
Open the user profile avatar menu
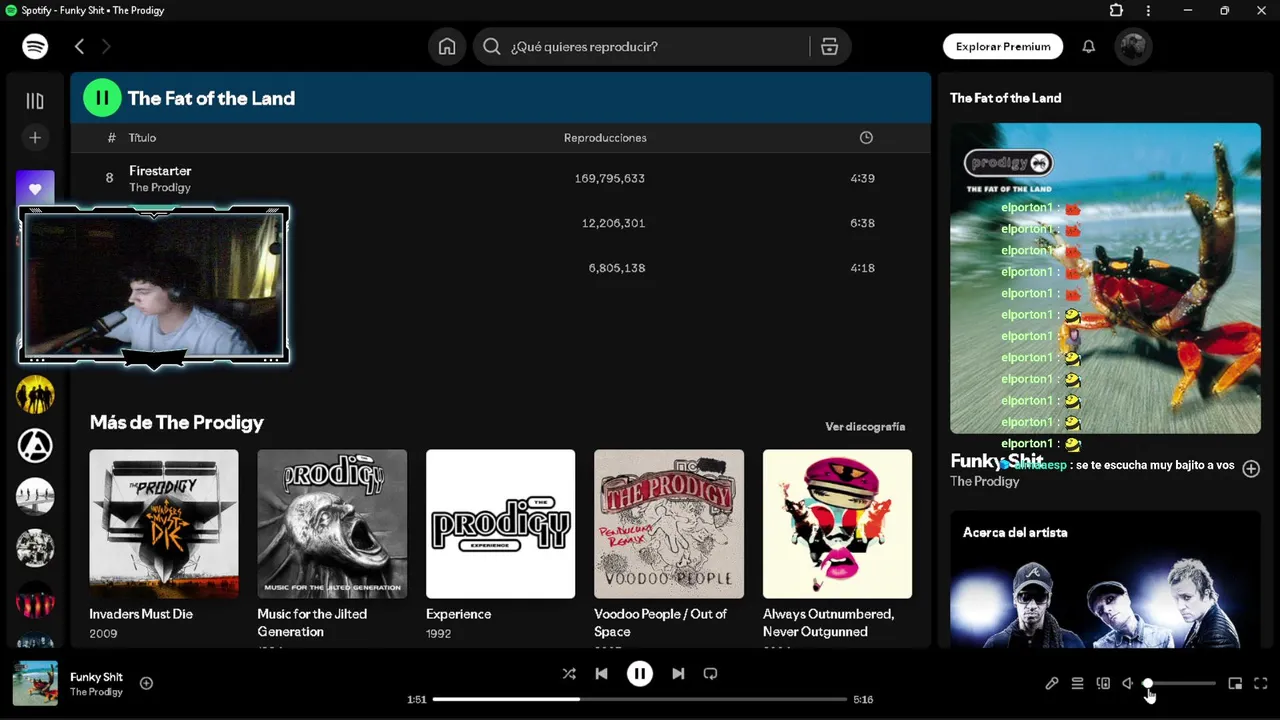(1133, 46)
